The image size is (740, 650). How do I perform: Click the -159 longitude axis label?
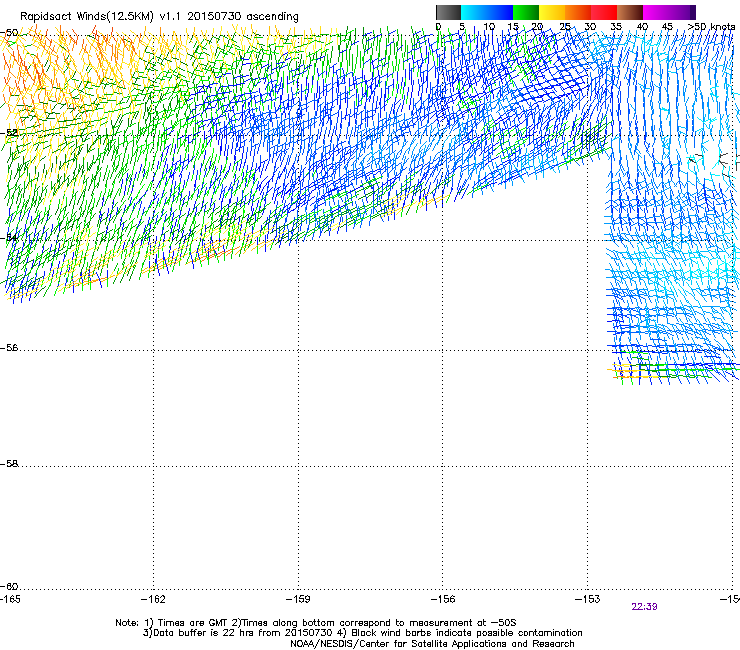pyautogui.click(x=298, y=599)
